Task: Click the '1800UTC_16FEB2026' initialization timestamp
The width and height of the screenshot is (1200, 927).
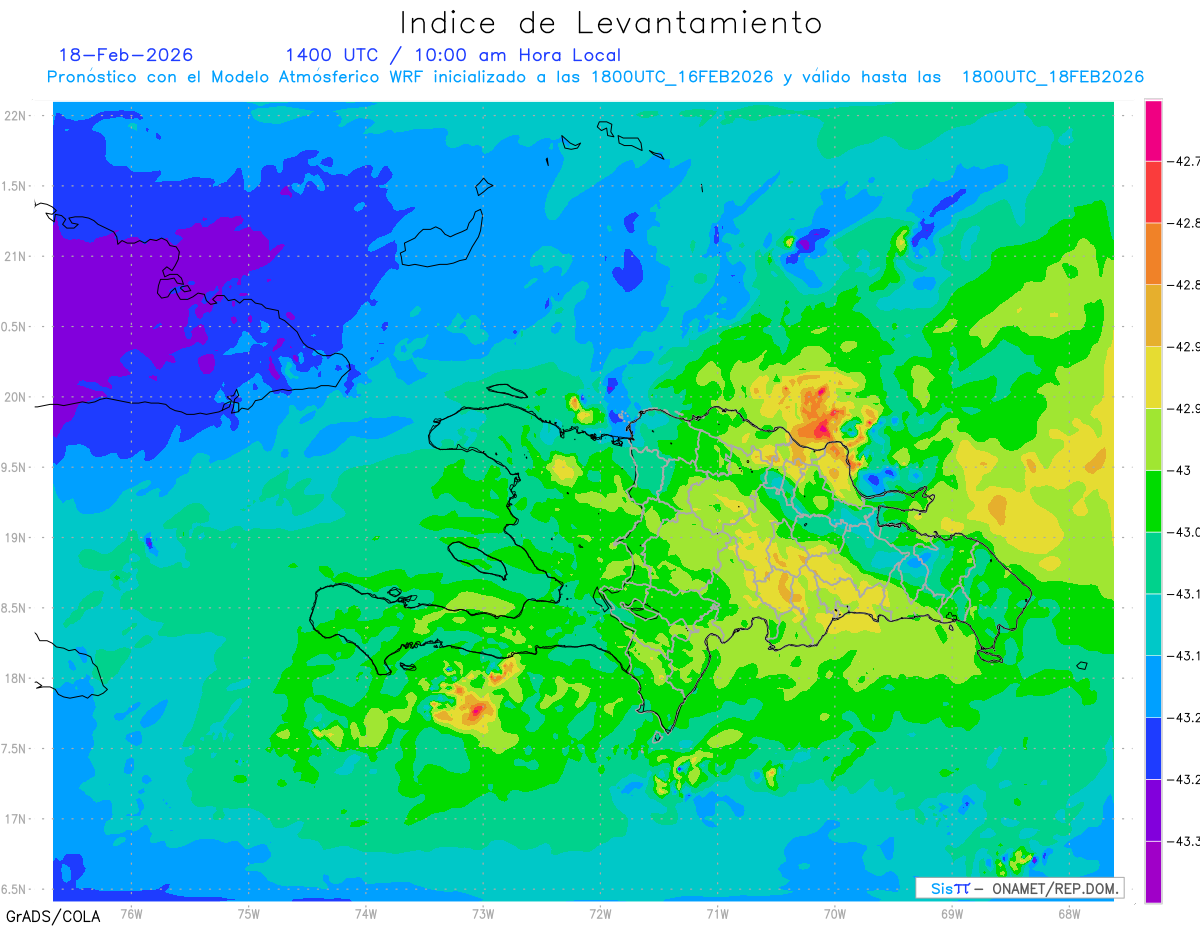Action: [x=682, y=77]
